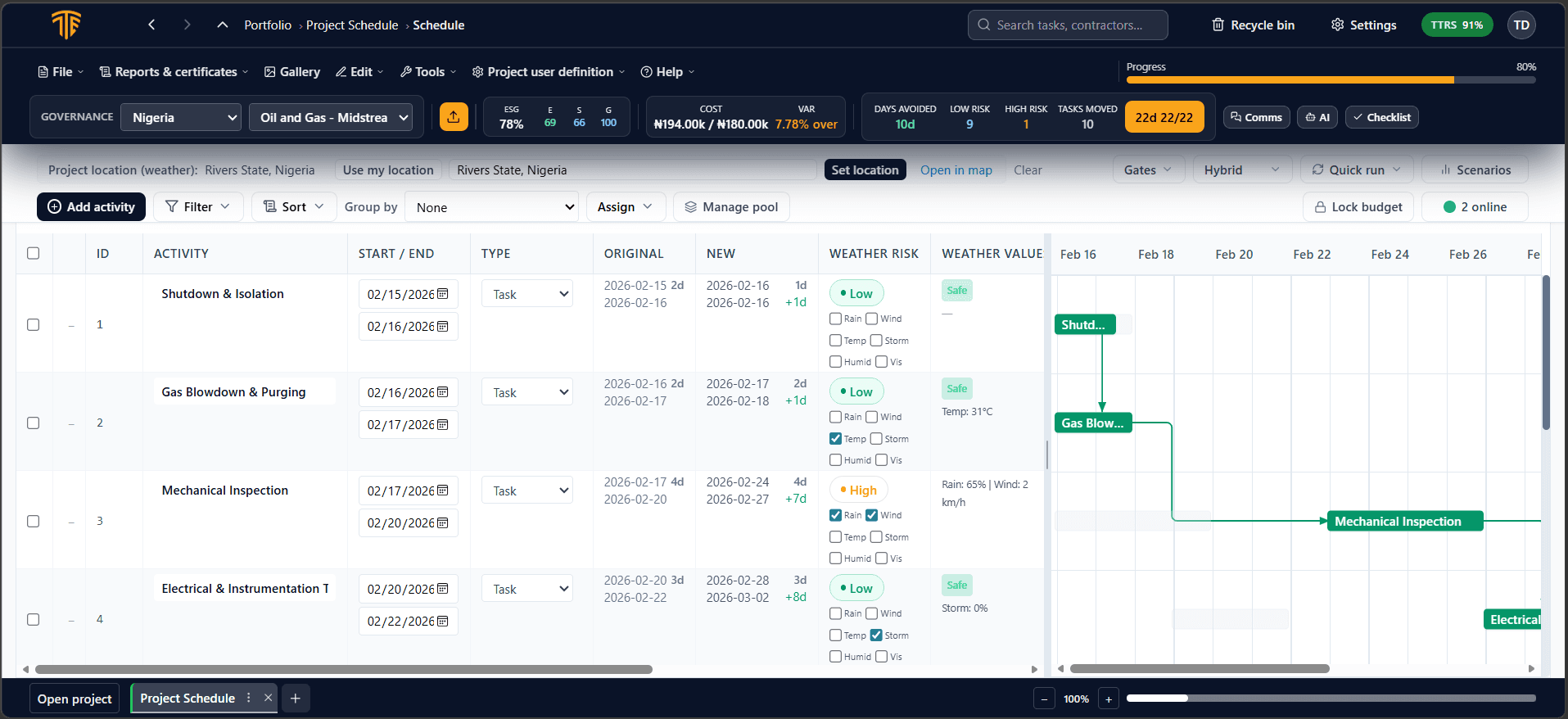Screen dimensions: 1568x719
Task: Enable Rain checkbox for Shutdown & Isolation
Action: [835, 319]
